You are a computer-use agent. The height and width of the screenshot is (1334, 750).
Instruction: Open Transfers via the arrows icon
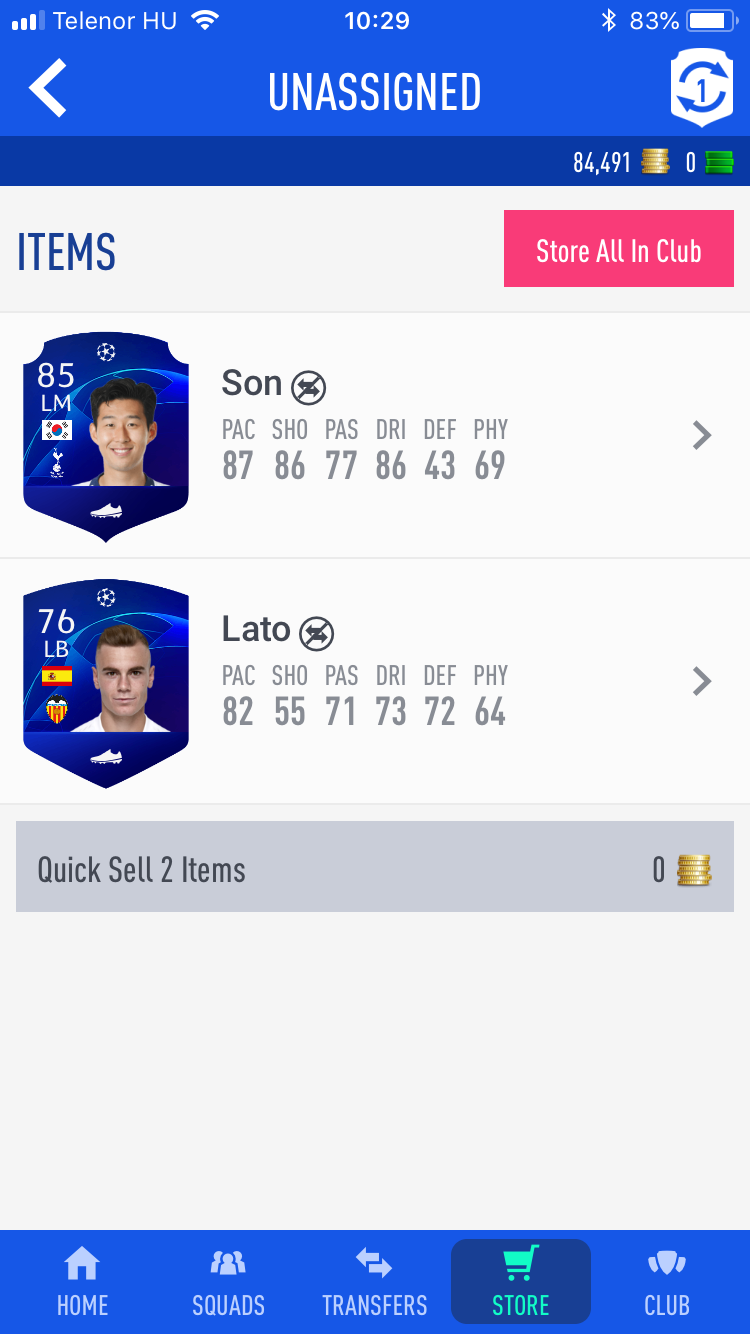point(374,1264)
